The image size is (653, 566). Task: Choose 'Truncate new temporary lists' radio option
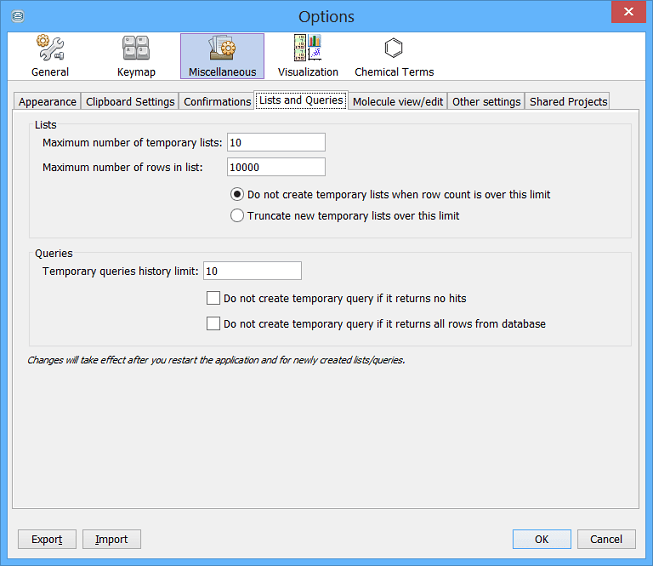pos(237,215)
